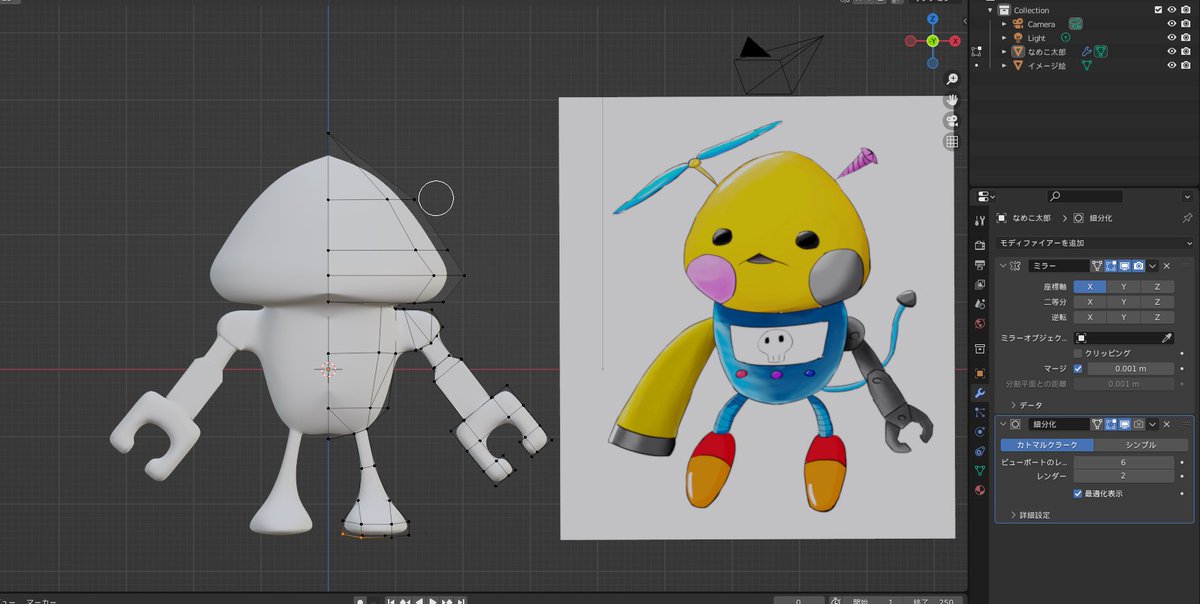
Task: Open the Scene properties tab
Action: (x=980, y=303)
